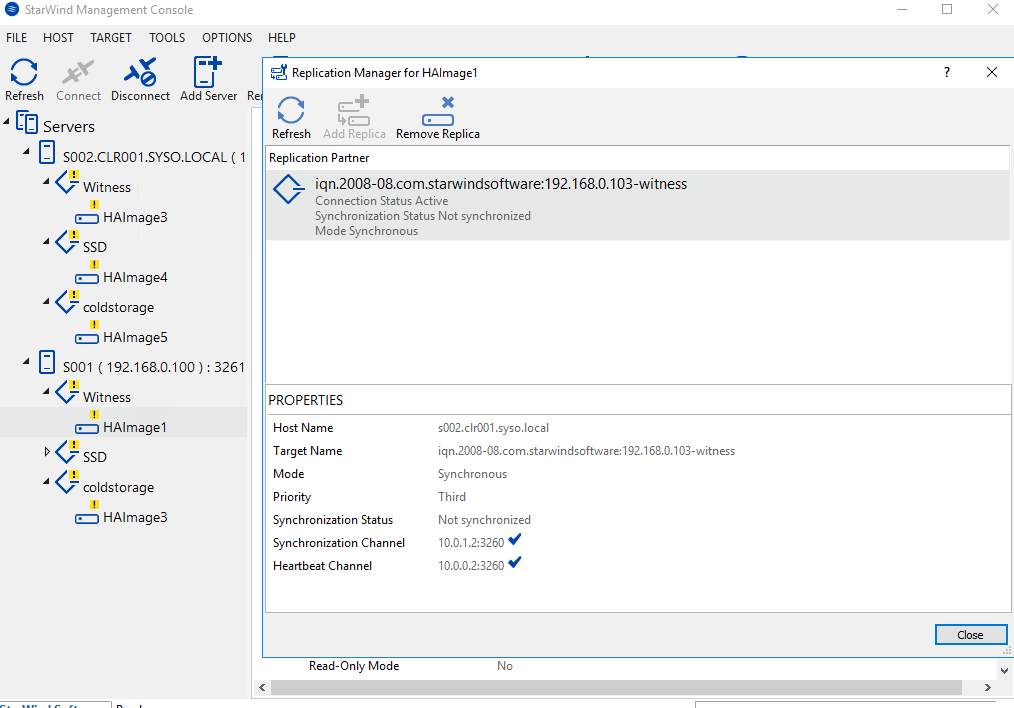This screenshot has height=708, width=1014.
Task: Collapse the coldstorage node under S002
Action: click(x=47, y=301)
